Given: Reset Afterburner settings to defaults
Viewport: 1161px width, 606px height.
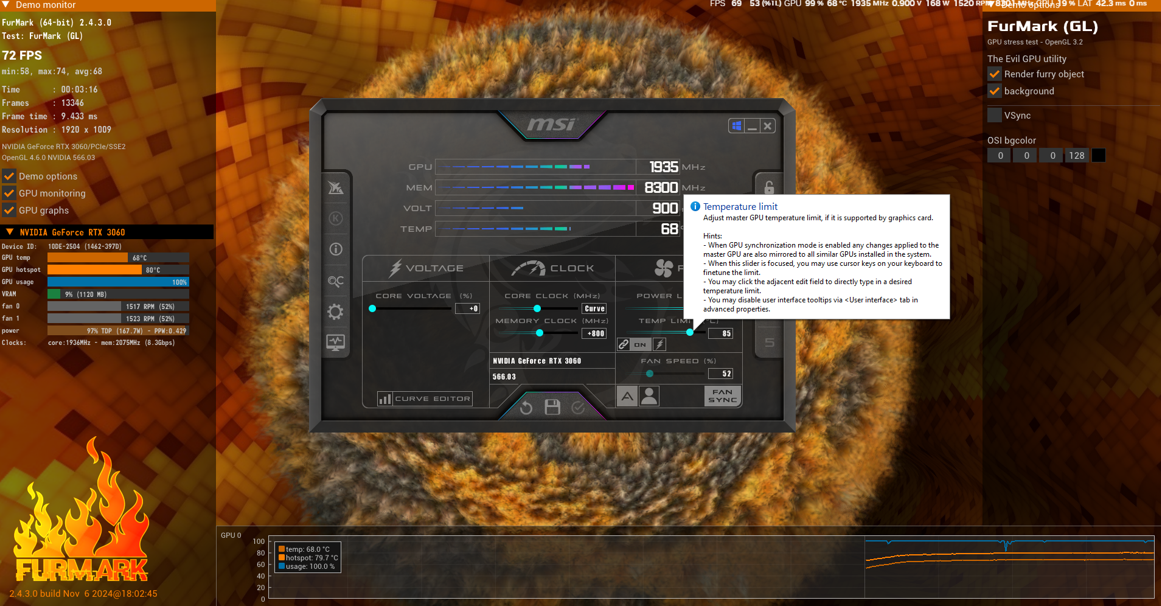Looking at the screenshot, I should (526, 407).
